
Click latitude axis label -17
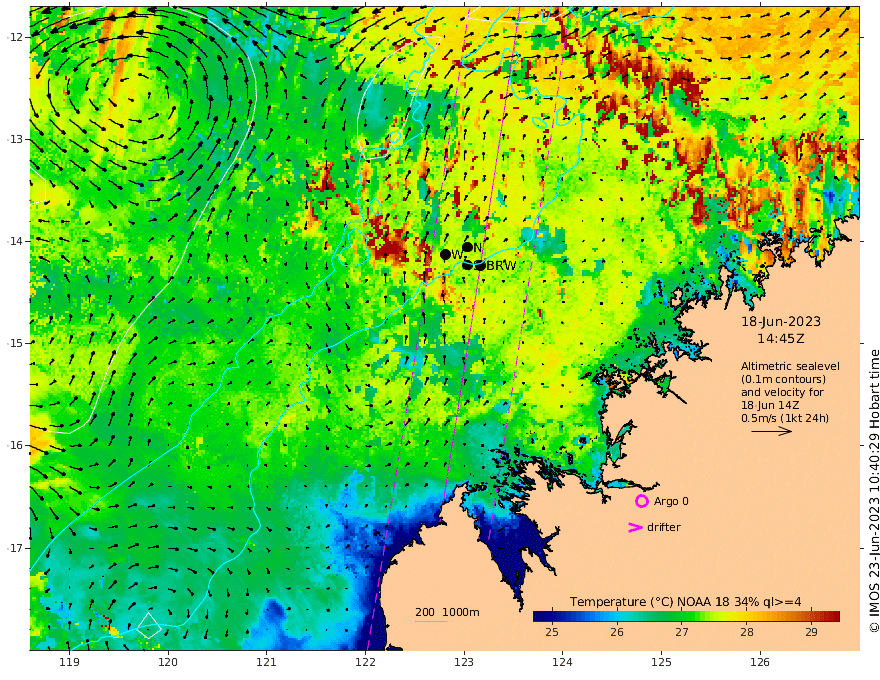(15, 548)
